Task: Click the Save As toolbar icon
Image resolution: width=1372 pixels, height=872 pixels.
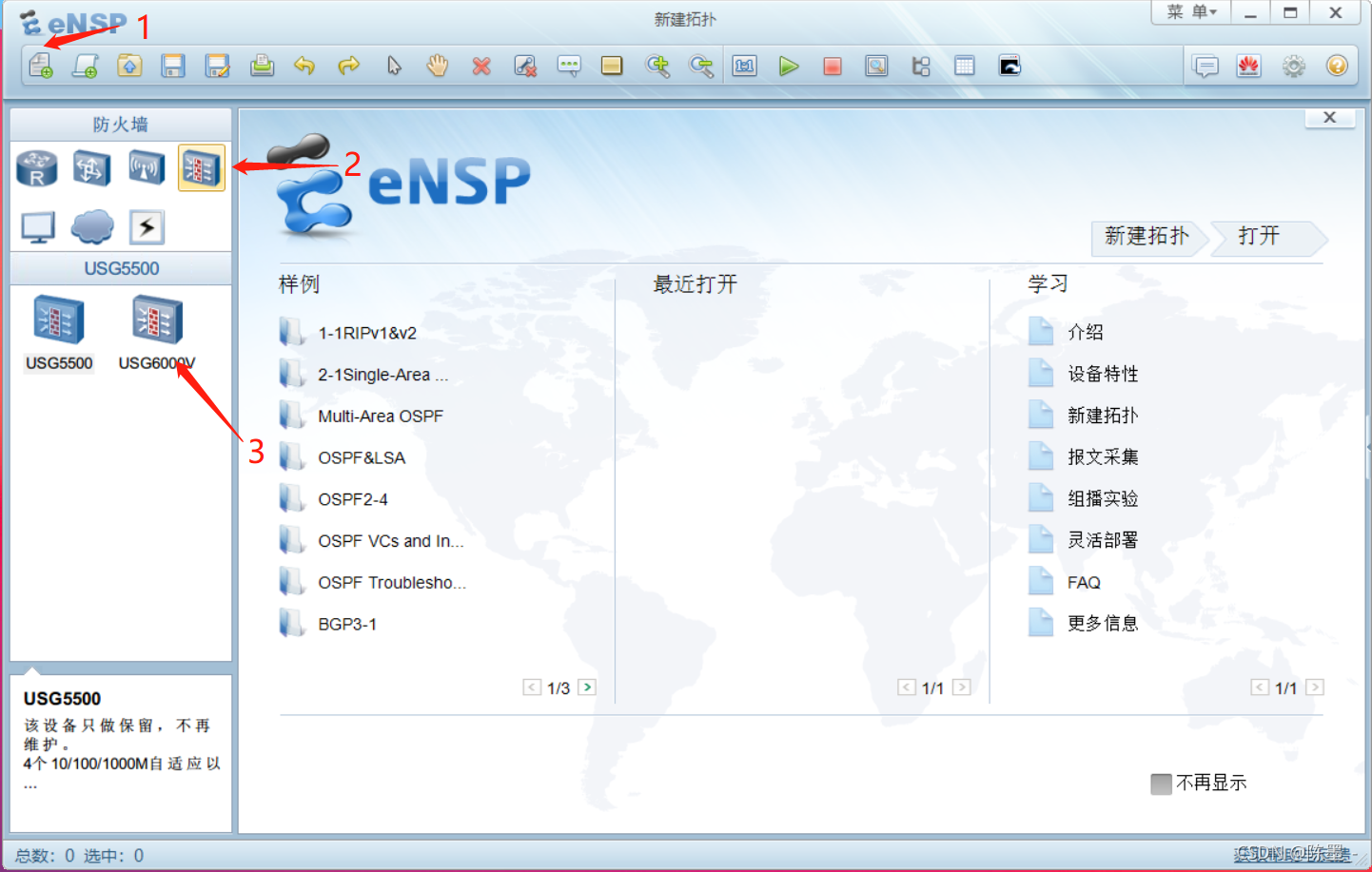Action: (x=218, y=66)
